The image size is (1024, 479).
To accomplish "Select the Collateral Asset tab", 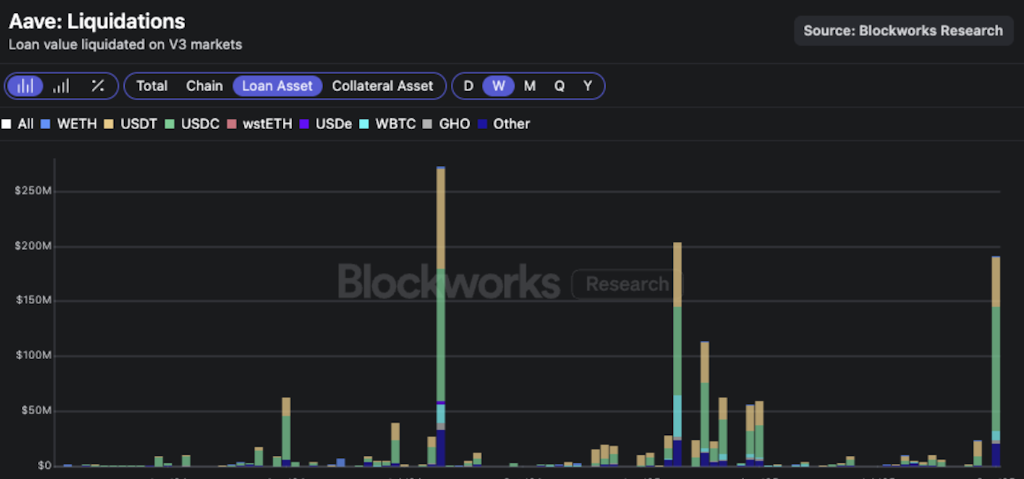I will 382,86.
